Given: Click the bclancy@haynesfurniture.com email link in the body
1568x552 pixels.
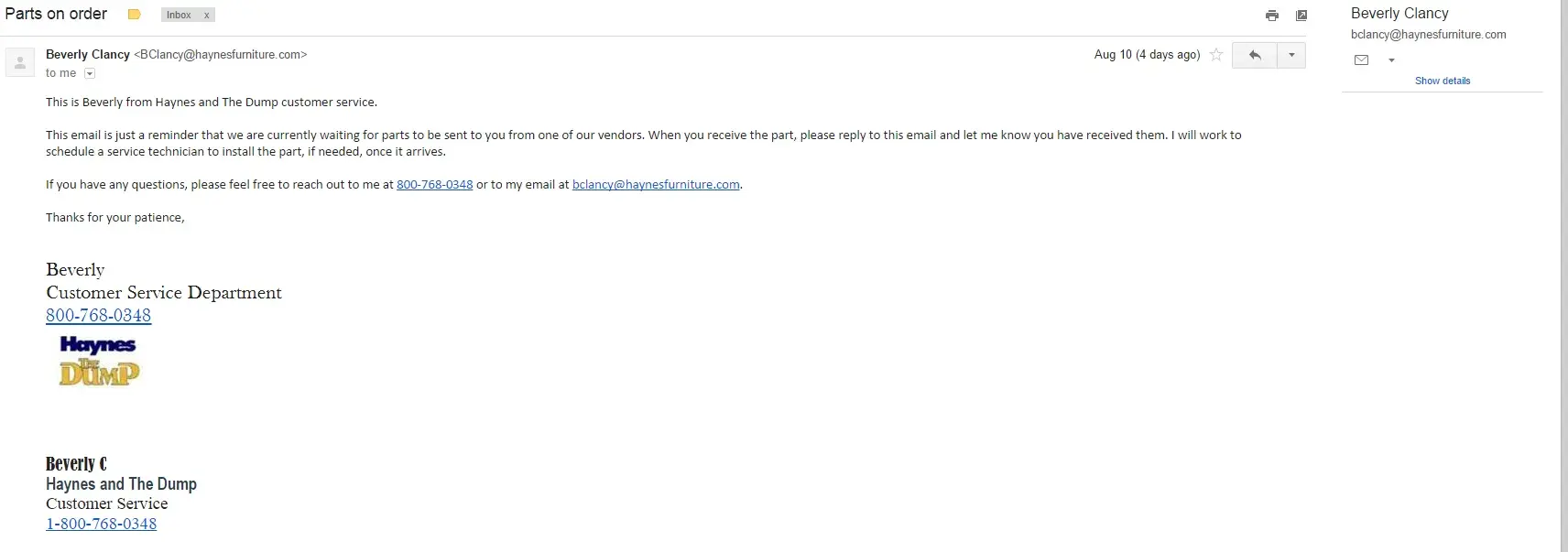Looking at the screenshot, I should click(656, 185).
